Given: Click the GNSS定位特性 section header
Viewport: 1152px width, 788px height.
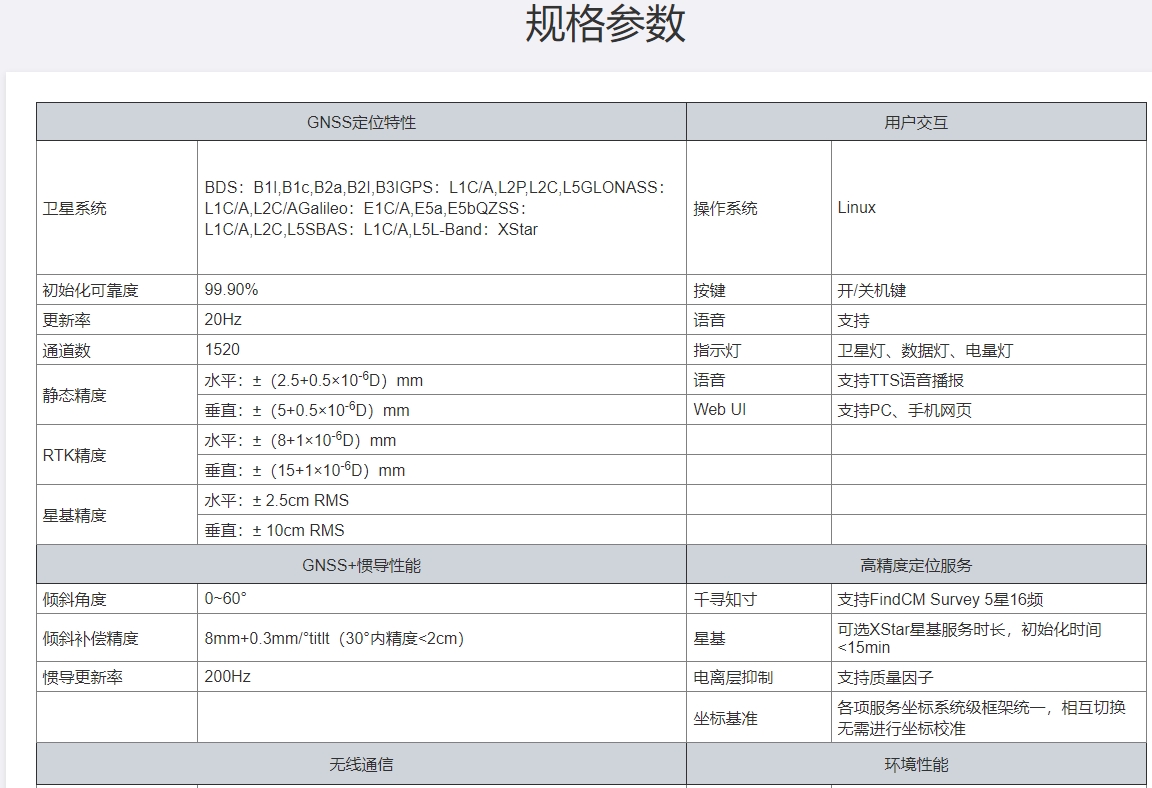Looking at the screenshot, I should 361,122.
